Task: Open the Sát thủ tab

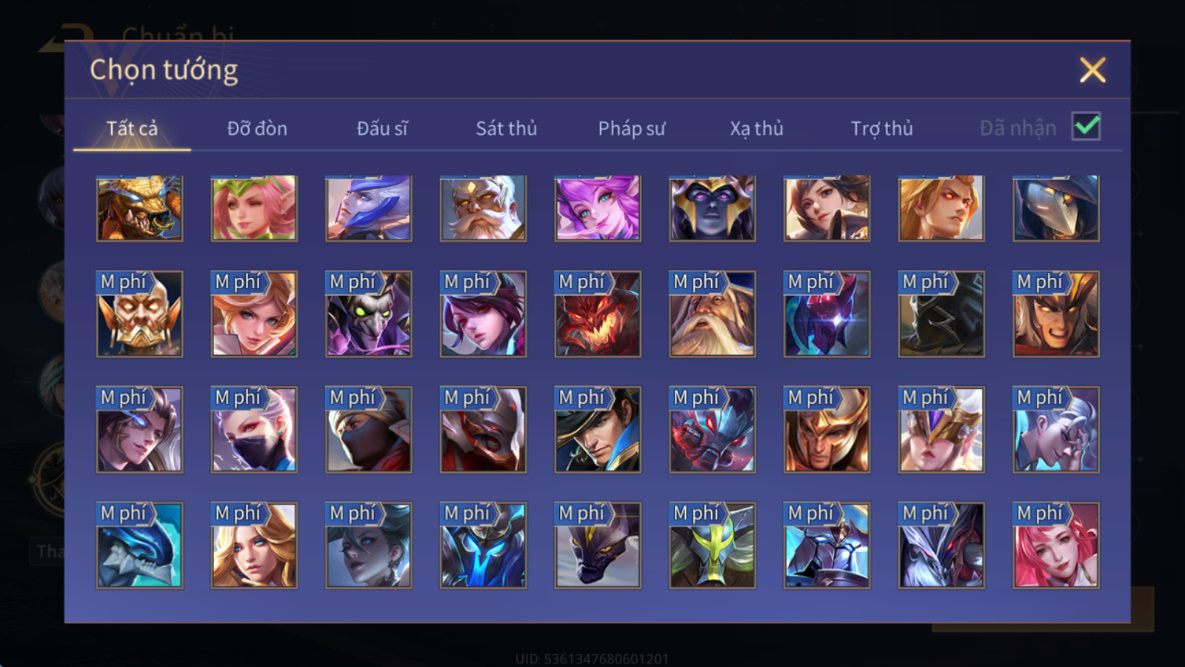Action: pos(506,128)
